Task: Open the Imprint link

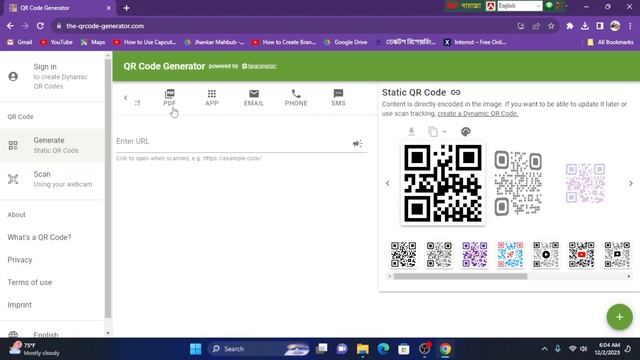Action: coord(19,304)
